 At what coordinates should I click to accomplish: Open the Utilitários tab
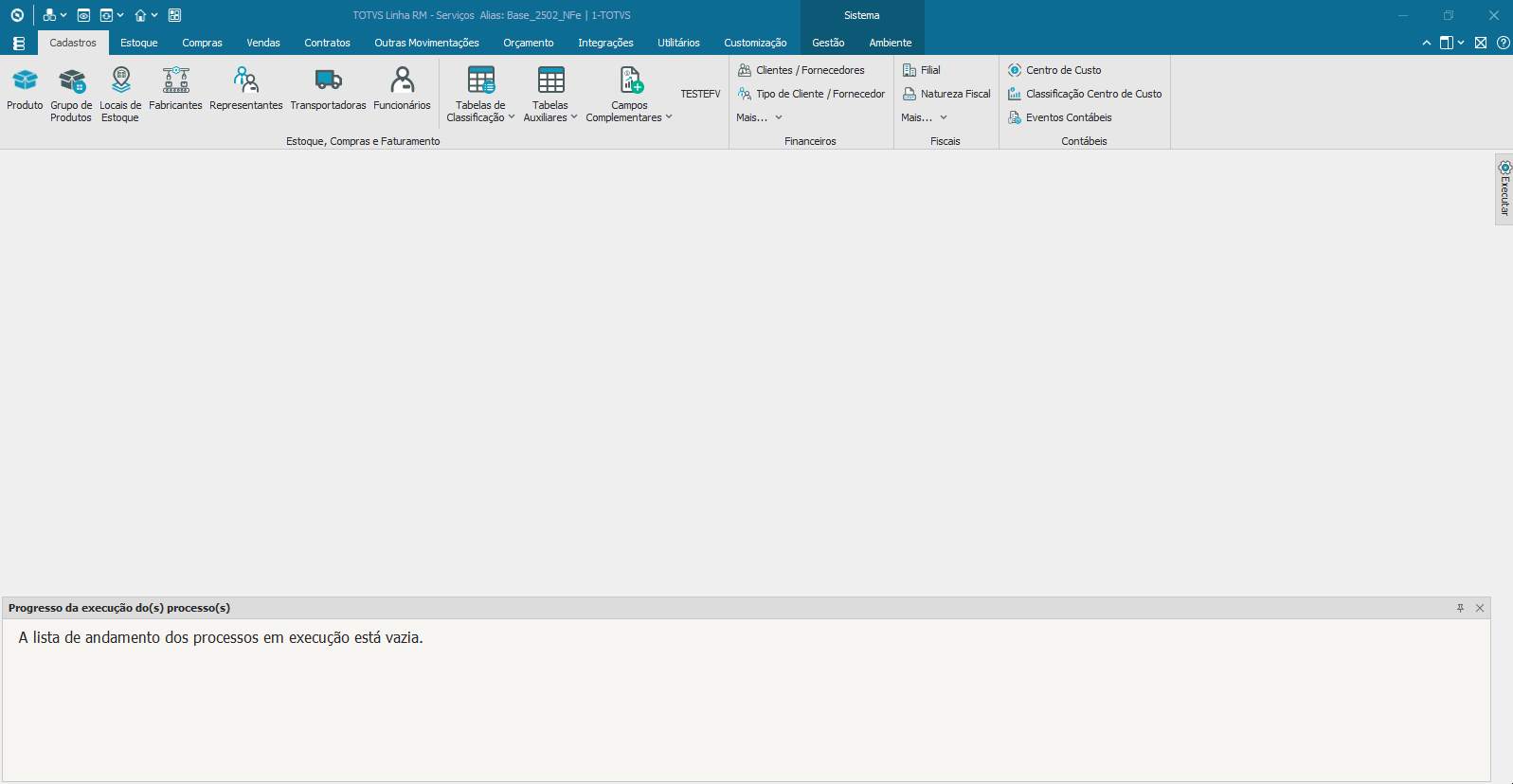coord(678,43)
